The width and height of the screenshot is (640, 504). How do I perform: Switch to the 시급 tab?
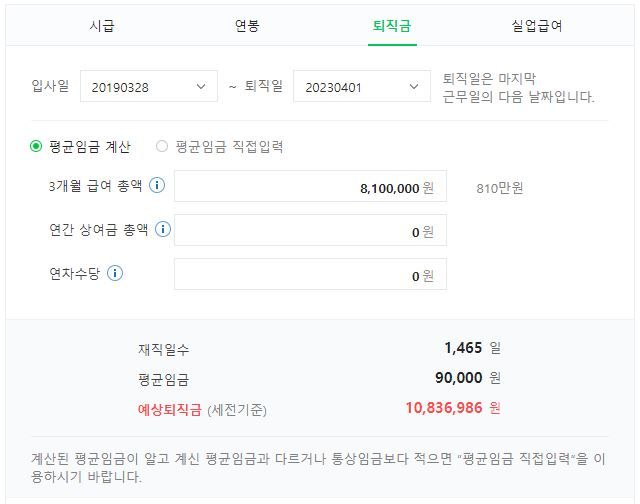[x=102, y=26]
